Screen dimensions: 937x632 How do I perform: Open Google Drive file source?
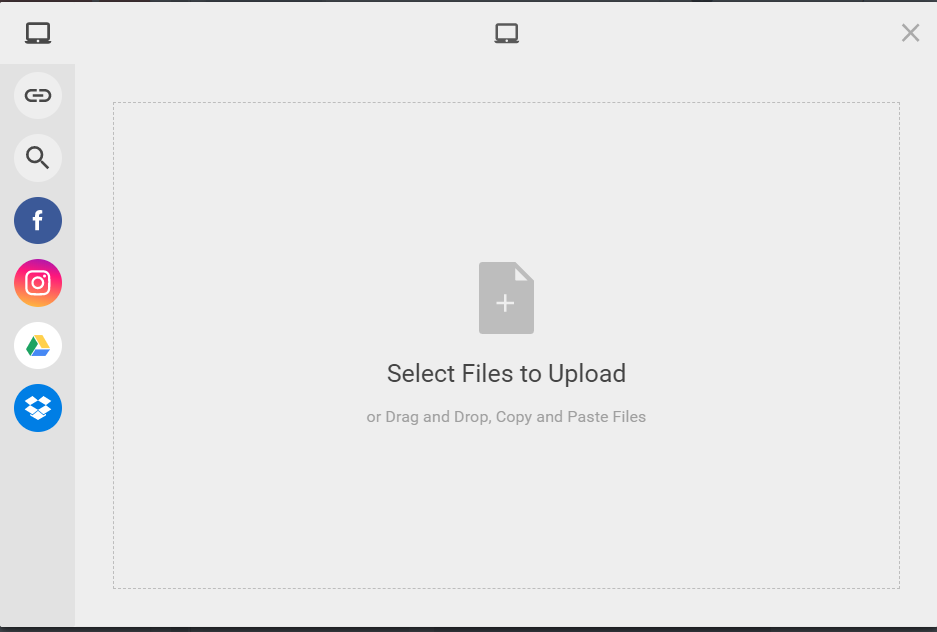[x=38, y=346]
